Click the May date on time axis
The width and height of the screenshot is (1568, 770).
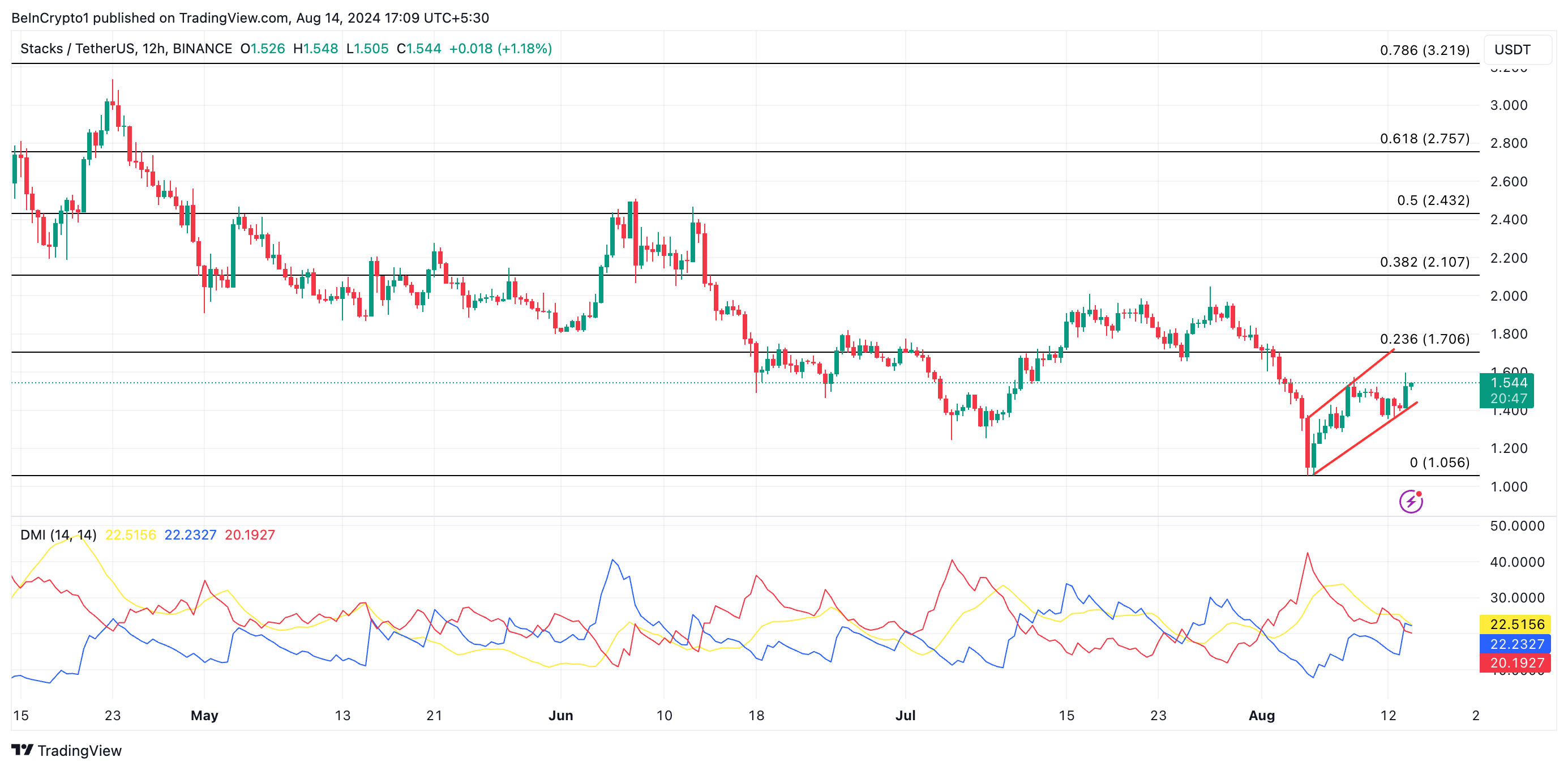(x=204, y=715)
